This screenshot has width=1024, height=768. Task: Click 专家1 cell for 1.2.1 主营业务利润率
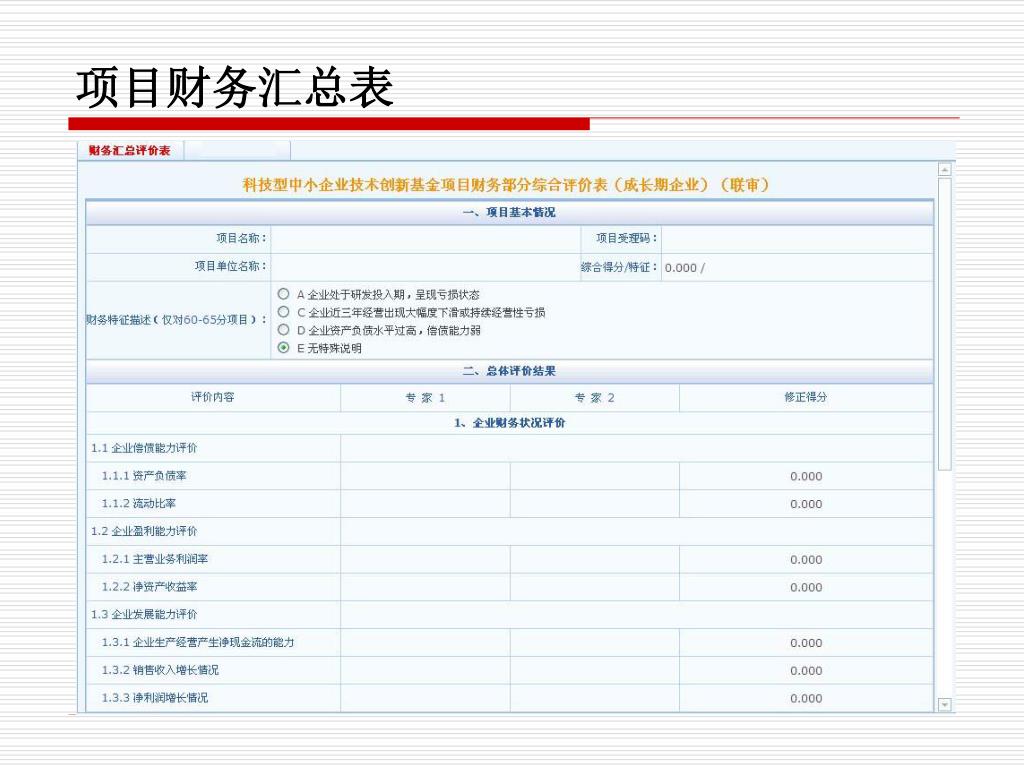pos(425,559)
